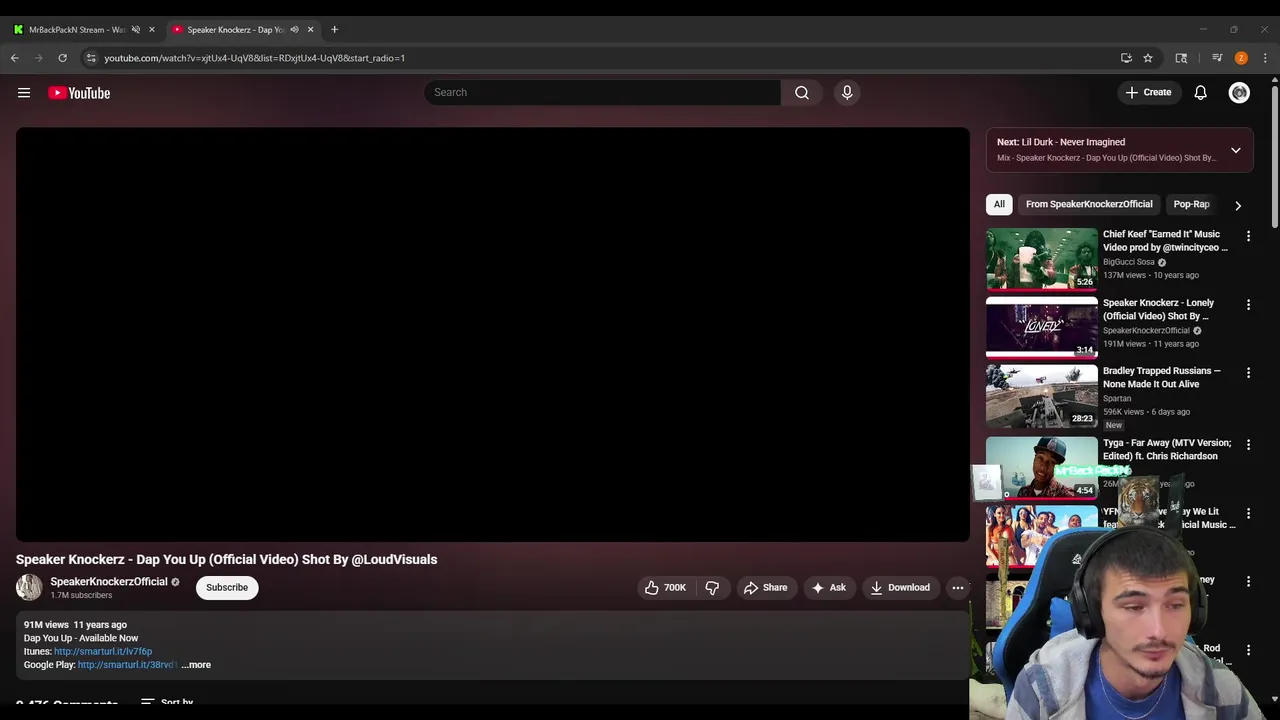Go back in browser history

(x=15, y=58)
